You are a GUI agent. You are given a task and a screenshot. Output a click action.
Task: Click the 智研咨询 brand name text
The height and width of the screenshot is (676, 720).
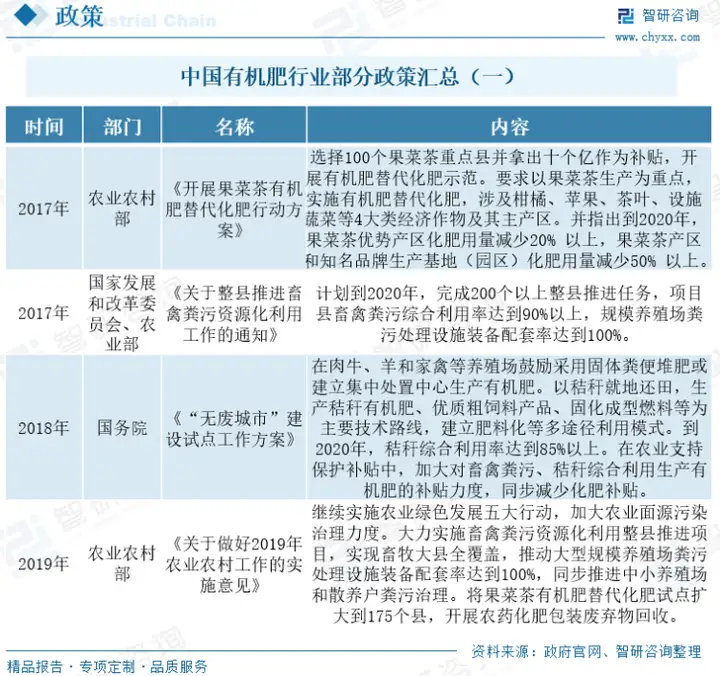pyautogui.click(x=670, y=16)
